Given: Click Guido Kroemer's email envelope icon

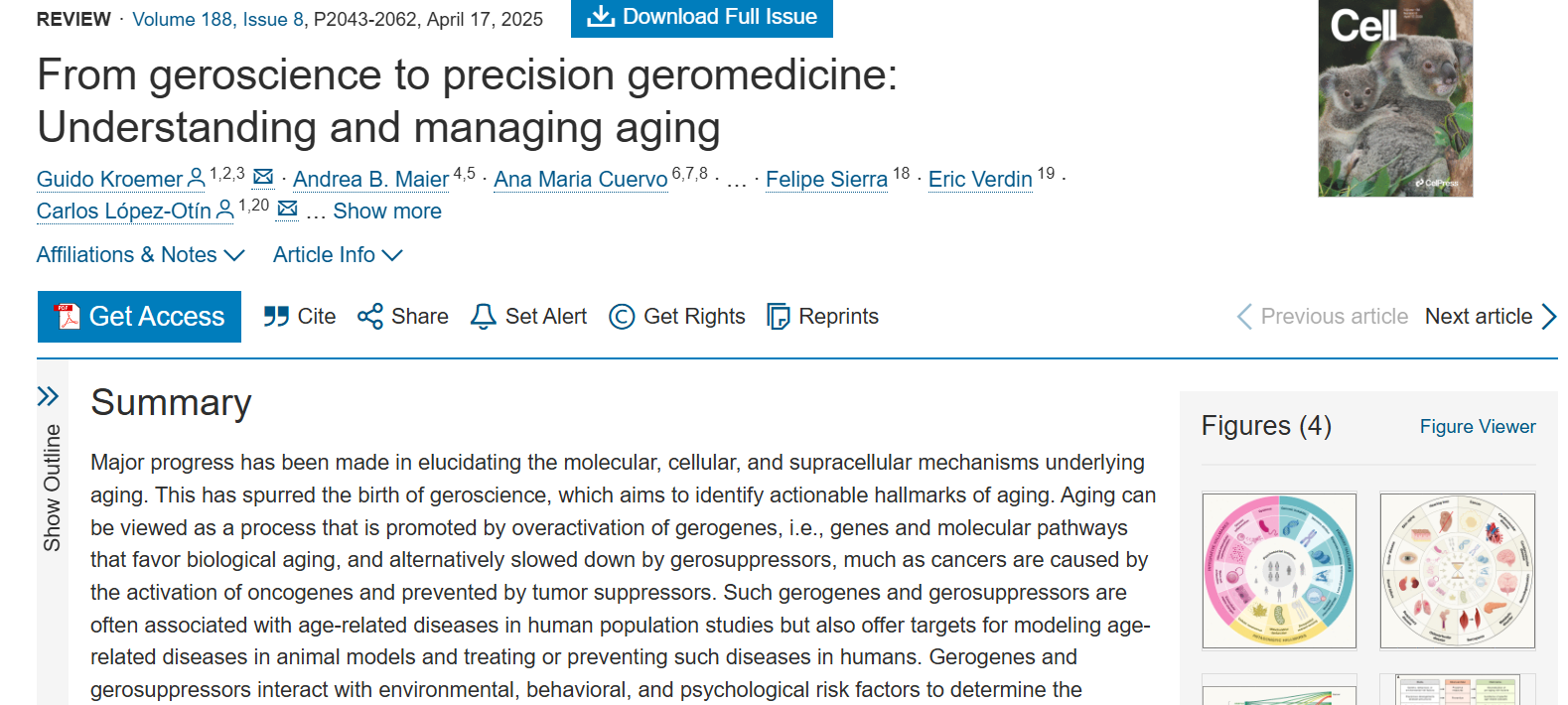Looking at the screenshot, I should (x=263, y=177).
